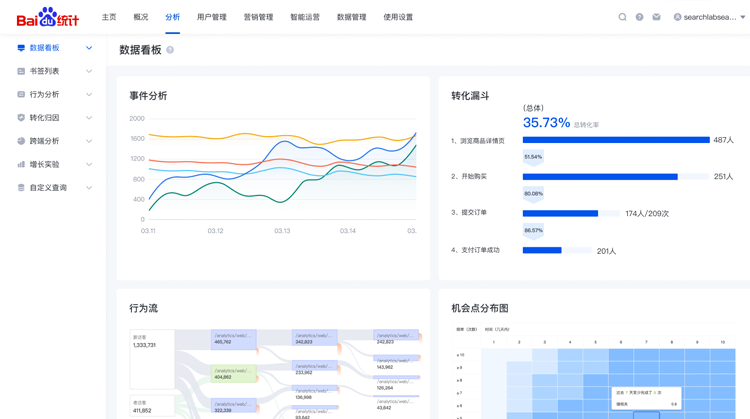The image size is (750, 419).
Task: Open 增长实验 in the sidebar
Action: 44,164
